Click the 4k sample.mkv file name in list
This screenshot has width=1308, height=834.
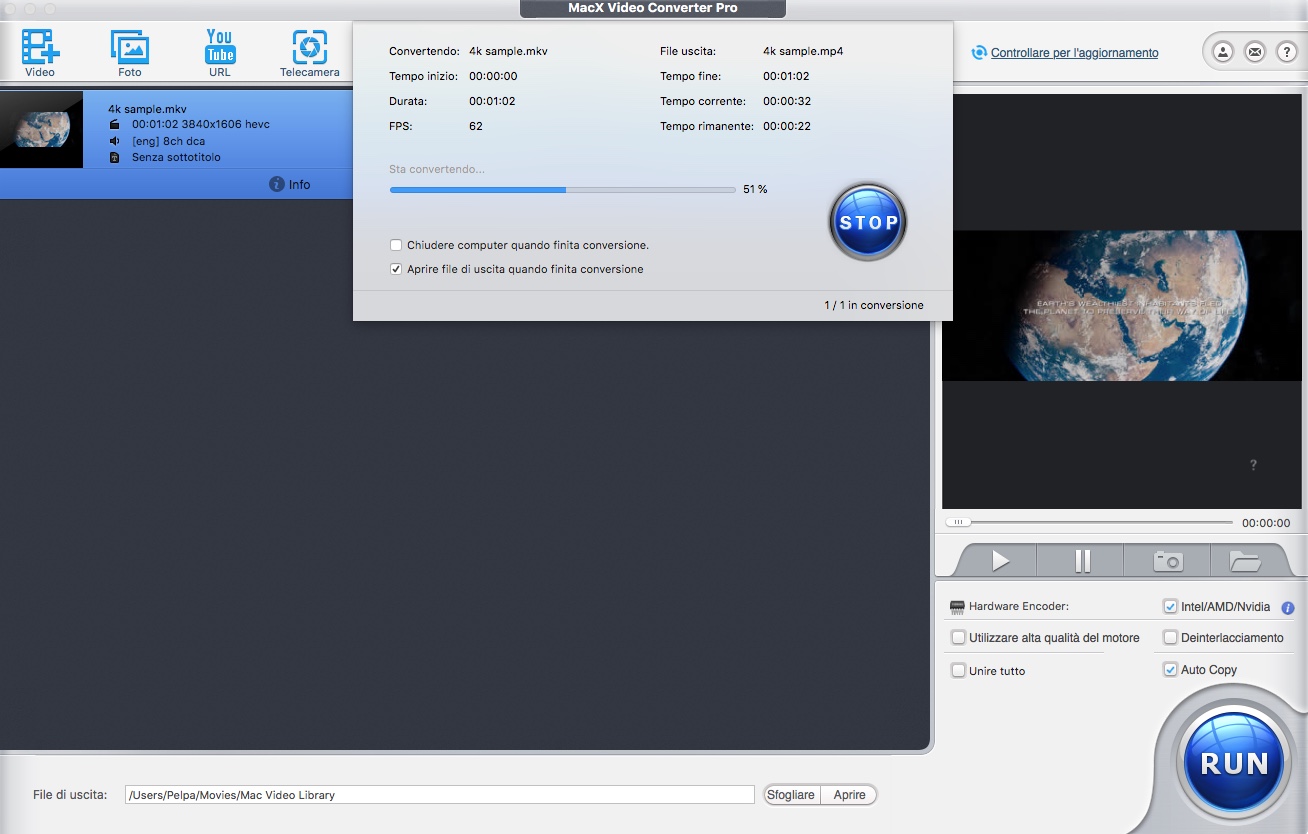[147, 109]
